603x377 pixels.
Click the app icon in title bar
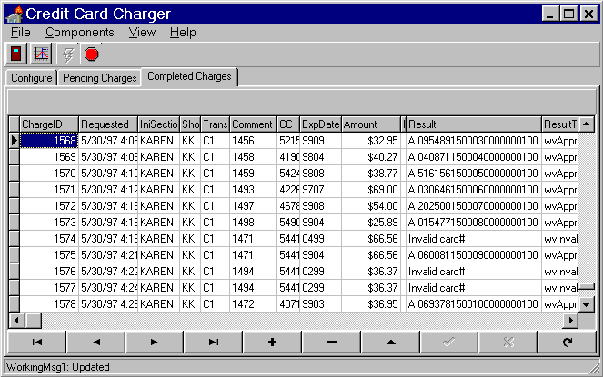pyautogui.click(x=14, y=15)
